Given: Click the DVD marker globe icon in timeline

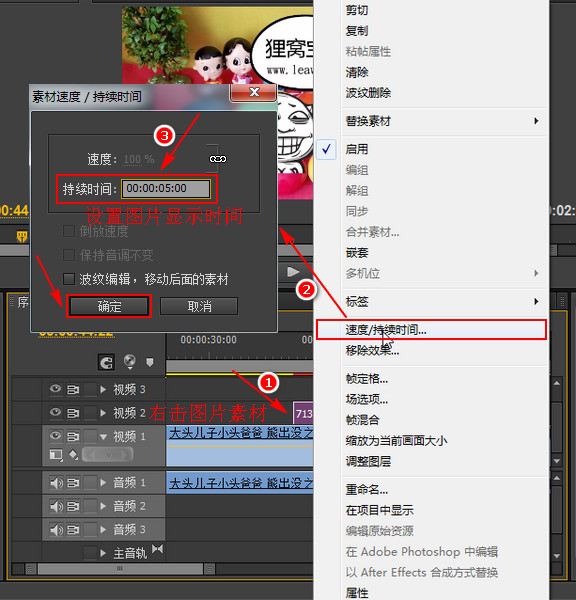Looking at the screenshot, I should pyautogui.click(x=130, y=361).
